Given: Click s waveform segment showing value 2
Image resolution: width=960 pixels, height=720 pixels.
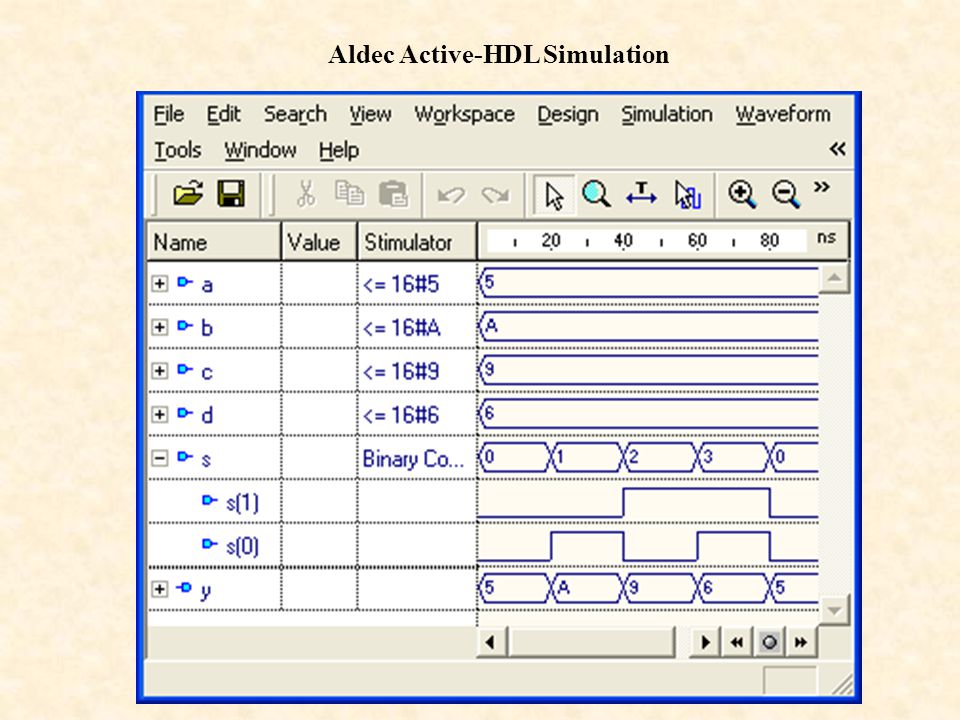Looking at the screenshot, I should [659, 457].
